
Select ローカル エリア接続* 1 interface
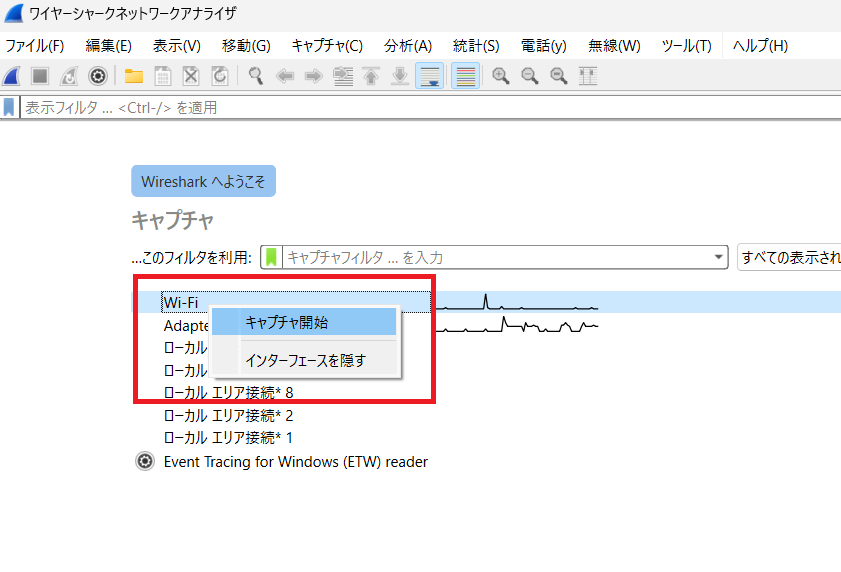(228, 438)
